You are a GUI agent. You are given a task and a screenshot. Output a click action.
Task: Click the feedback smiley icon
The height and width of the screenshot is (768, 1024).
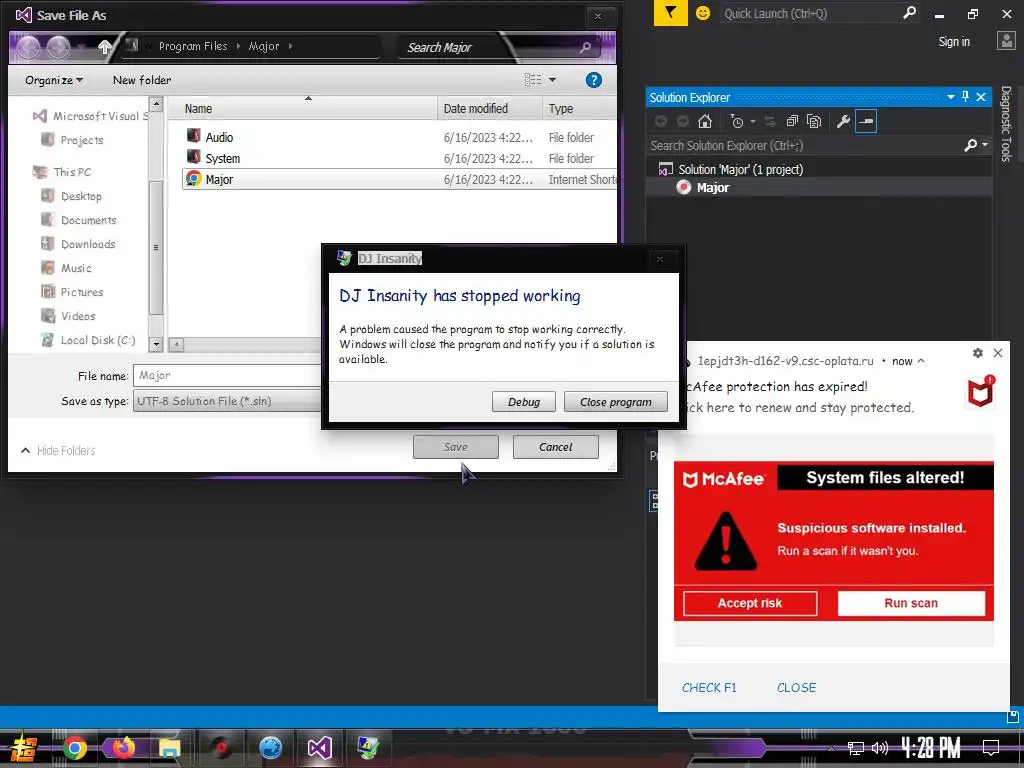703,13
